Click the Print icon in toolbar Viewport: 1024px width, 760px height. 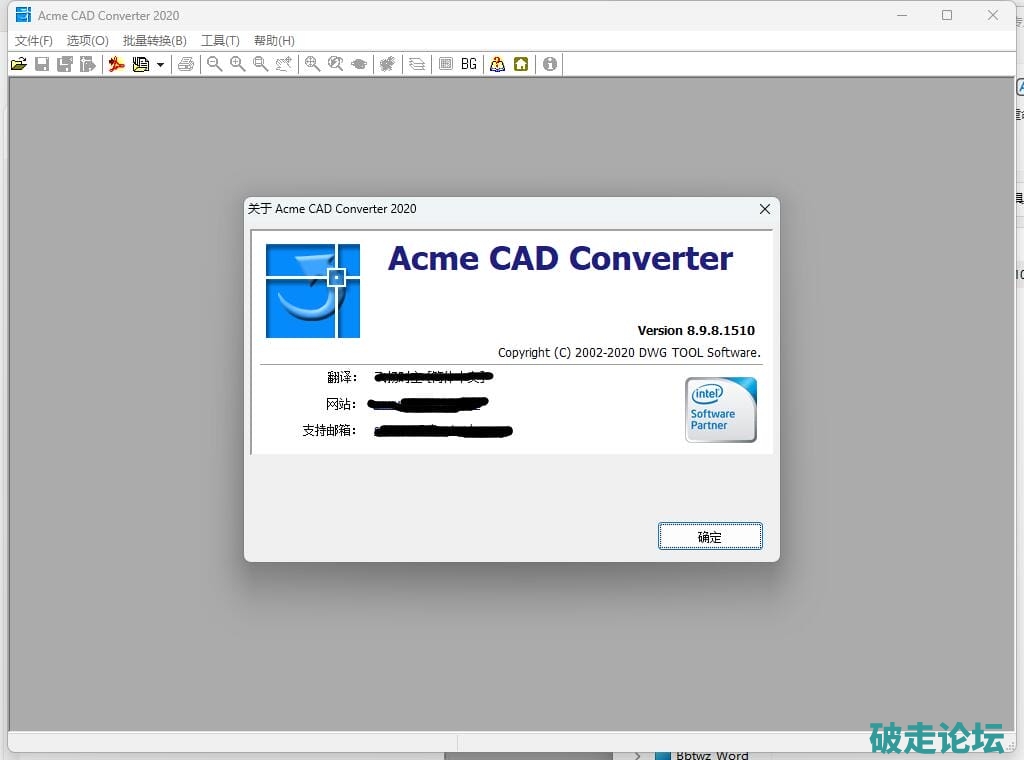point(186,64)
